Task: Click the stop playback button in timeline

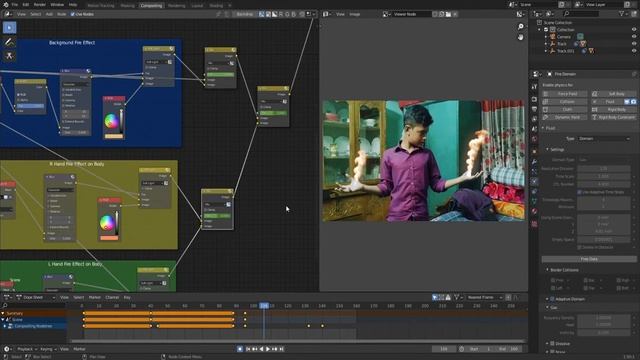Action: point(240,349)
